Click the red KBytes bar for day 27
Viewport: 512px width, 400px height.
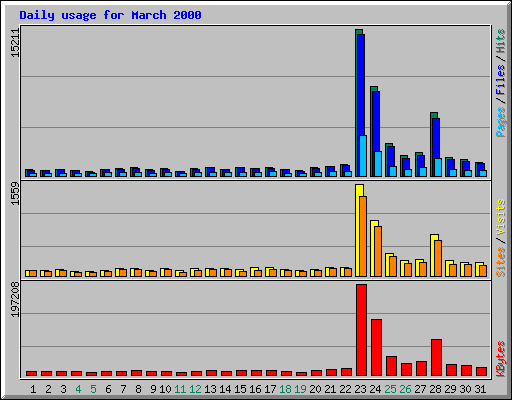click(x=421, y=368)
